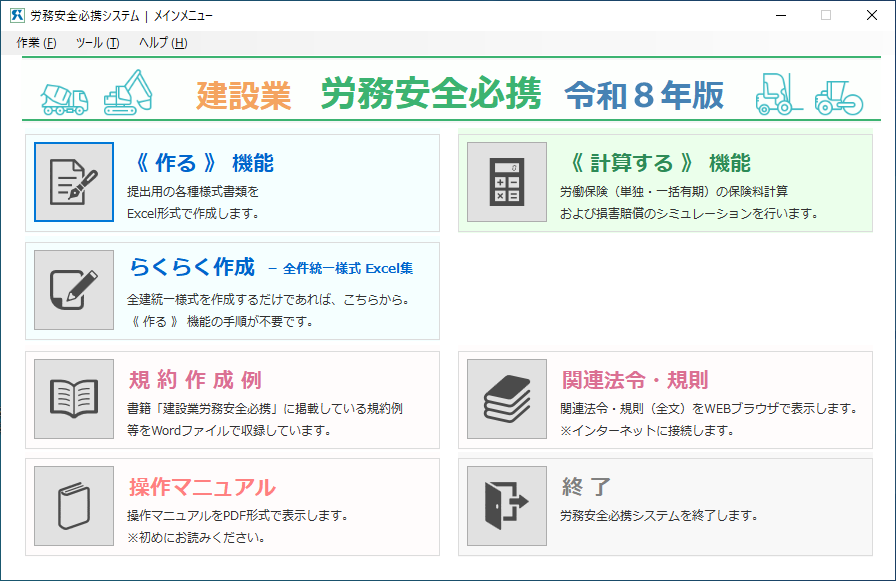Click the stacked books icon for 関連法令・規則
The image size is (896, 581).
point(507,399)
